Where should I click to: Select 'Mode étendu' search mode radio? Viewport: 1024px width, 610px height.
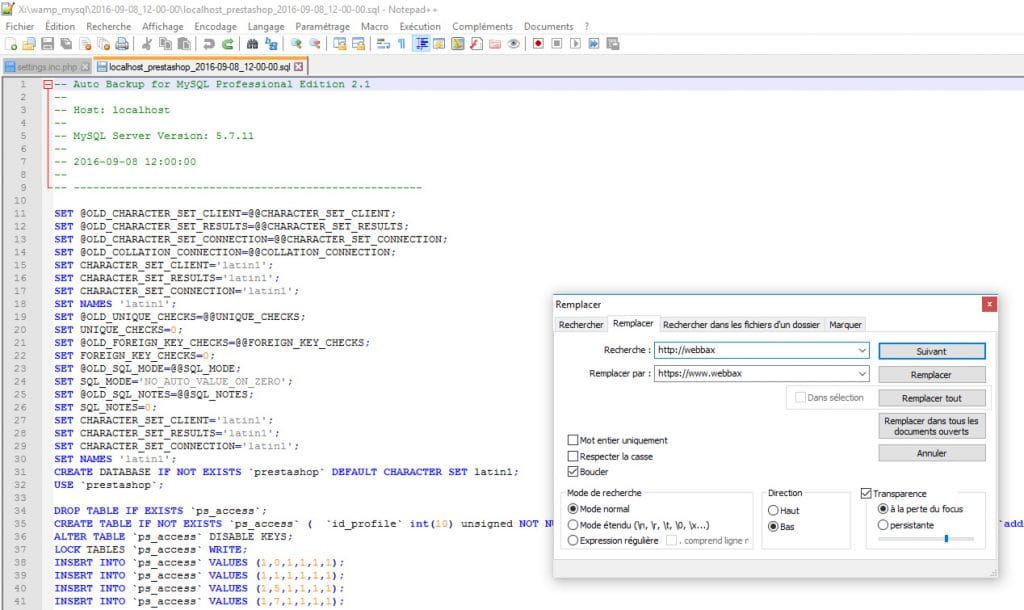click(x=573, y=524)
